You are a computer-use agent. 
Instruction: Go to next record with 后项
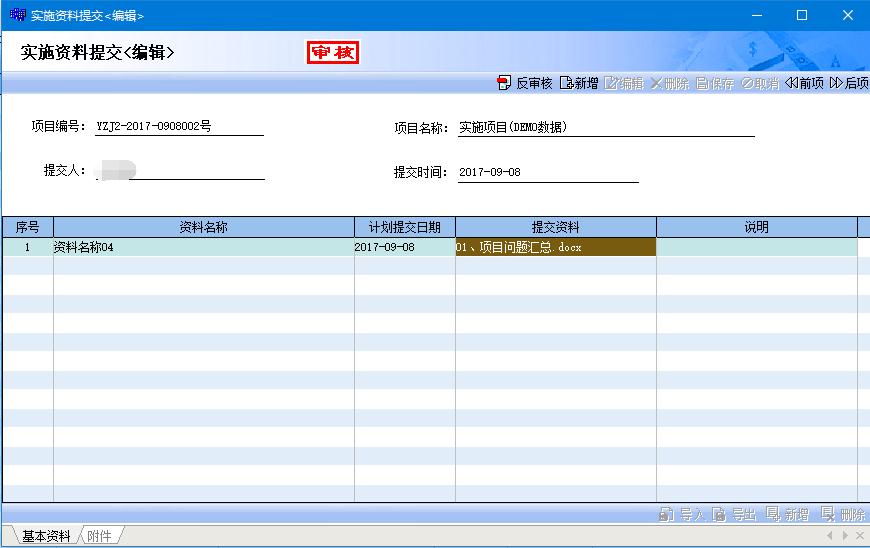(x=848, y=84)
